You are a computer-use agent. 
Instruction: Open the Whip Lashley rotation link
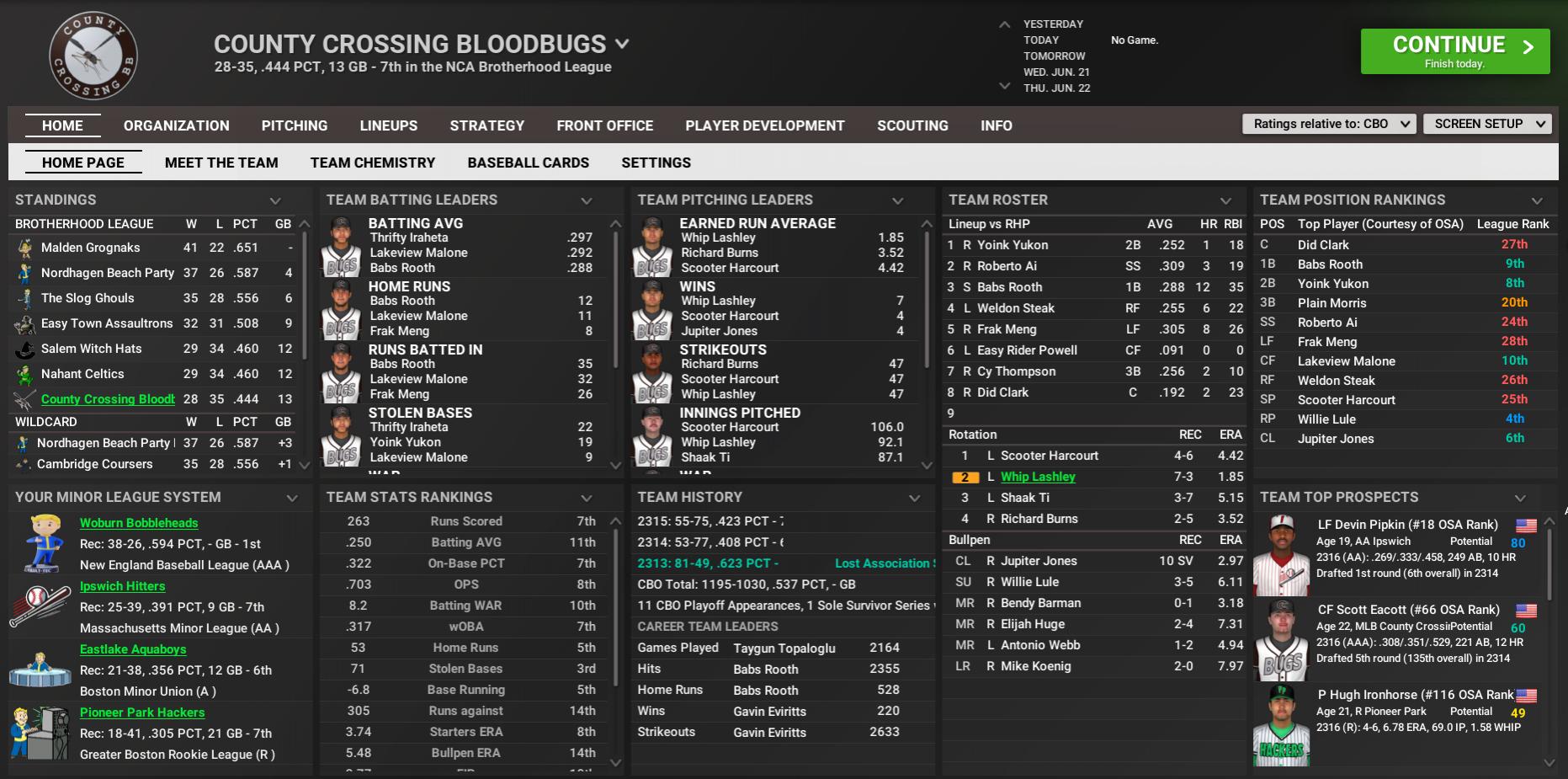point(1038,477)
